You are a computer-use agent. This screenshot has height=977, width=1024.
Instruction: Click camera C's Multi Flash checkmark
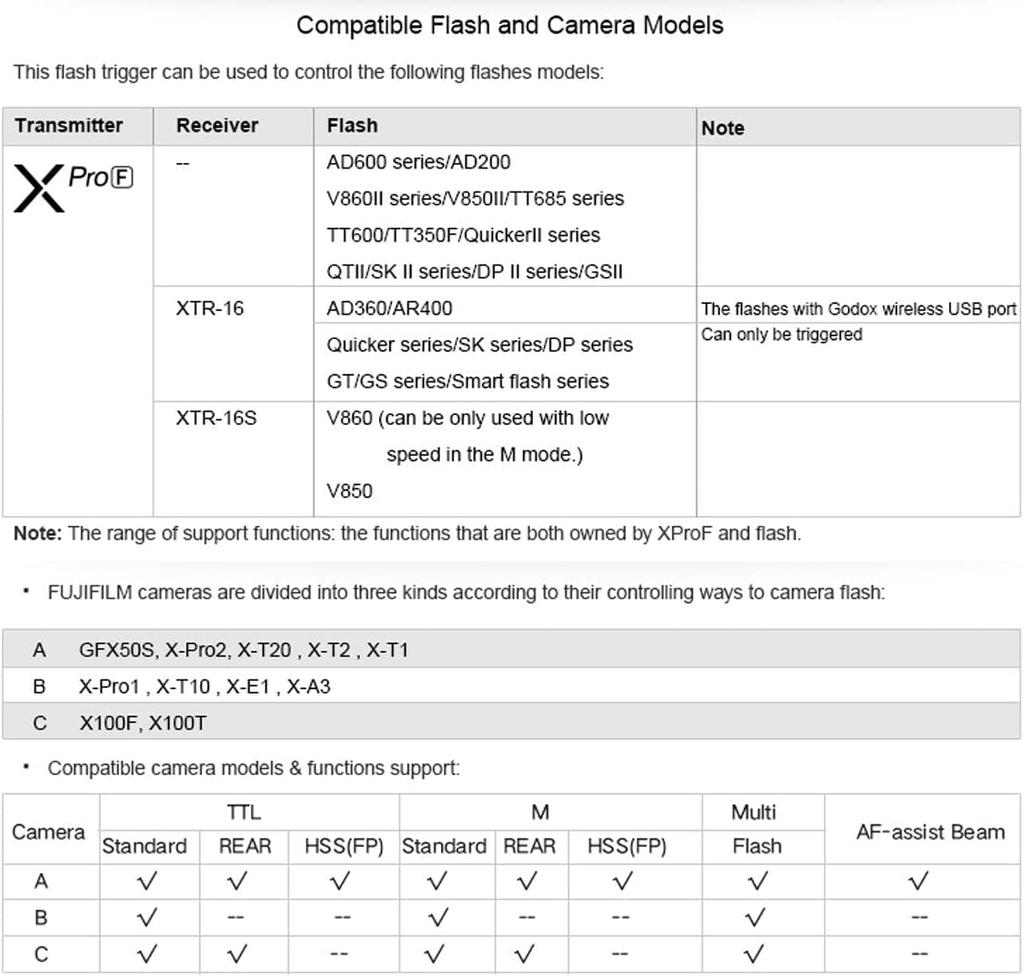(756, 955)
